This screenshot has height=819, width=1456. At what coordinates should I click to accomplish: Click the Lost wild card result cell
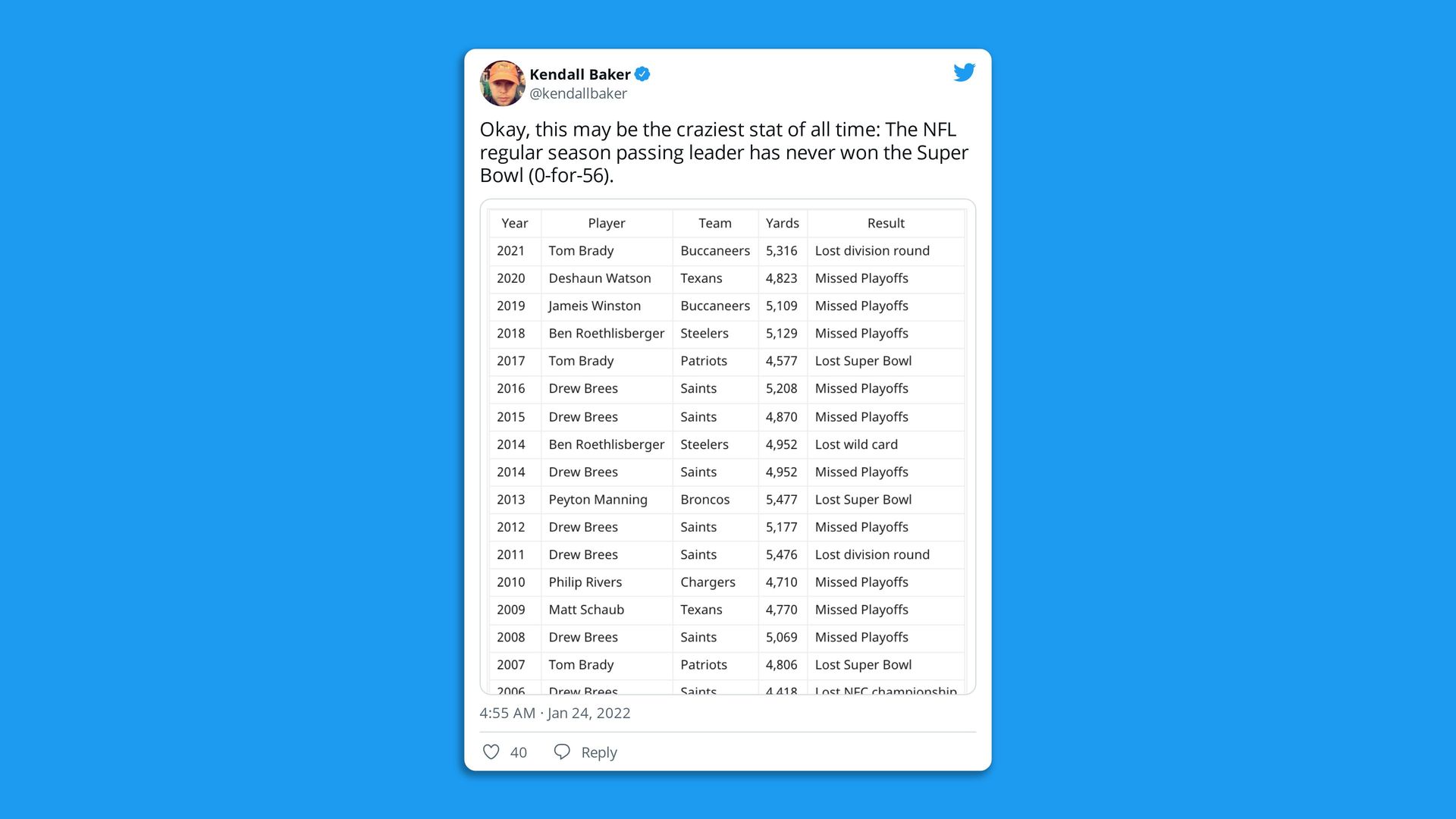click(856, 444)
